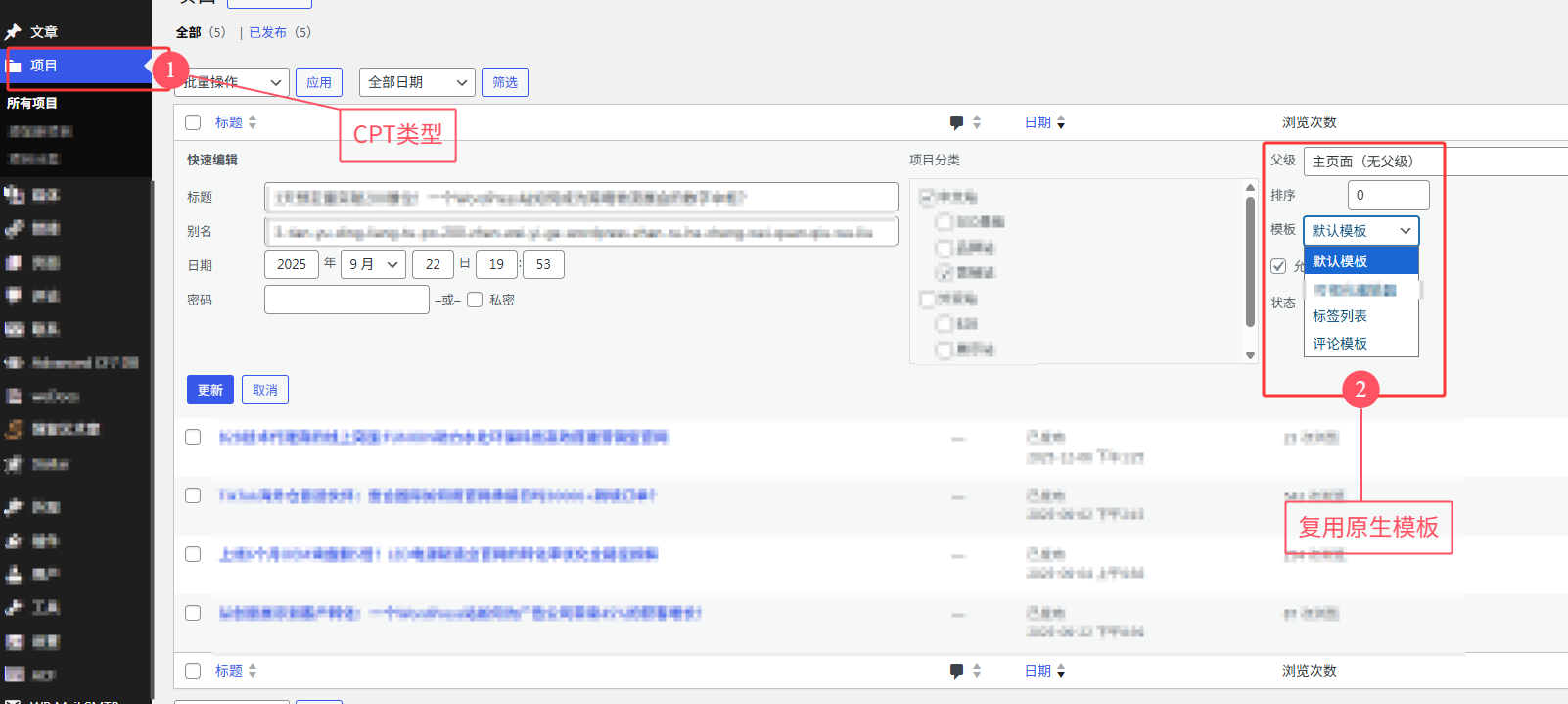Choose 评论模板 from the template list
1568x704 pixels.
coord(1360,344)
